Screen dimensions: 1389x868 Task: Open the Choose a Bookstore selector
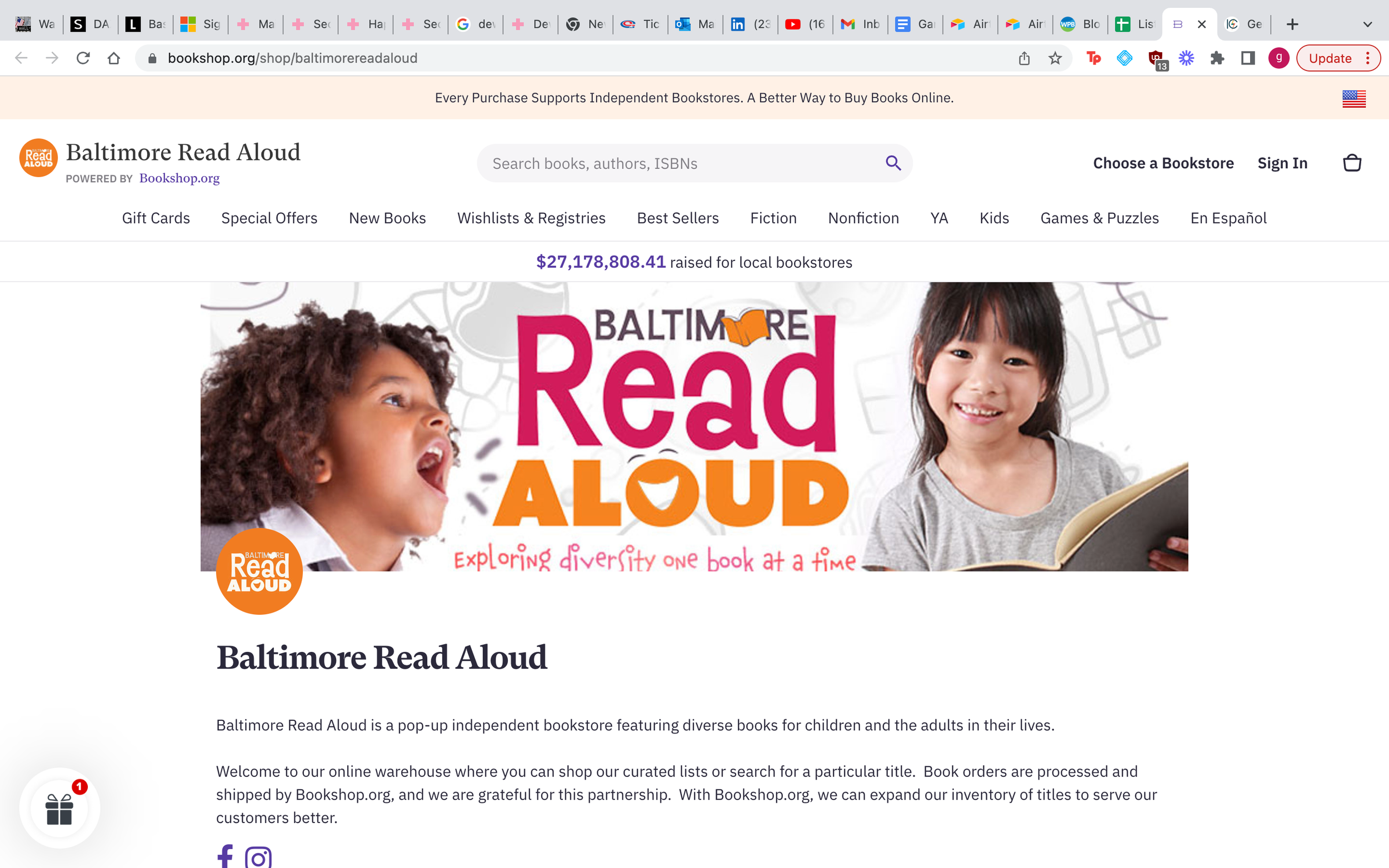tap(1163, 163)
